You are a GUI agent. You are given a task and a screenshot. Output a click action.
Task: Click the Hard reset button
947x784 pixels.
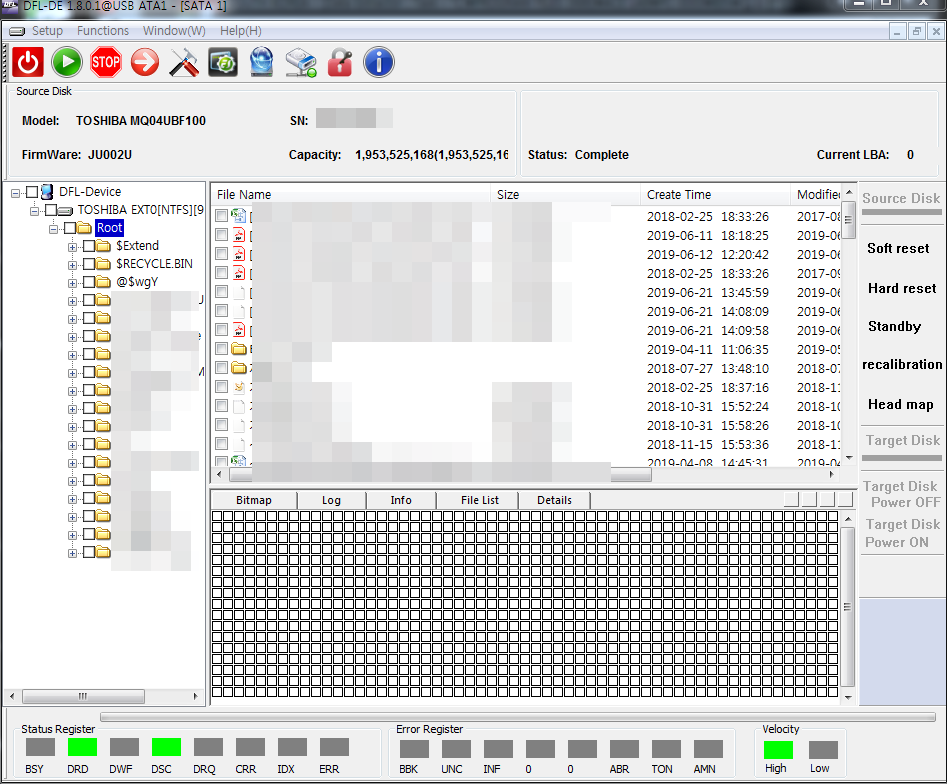pos(902,289)
